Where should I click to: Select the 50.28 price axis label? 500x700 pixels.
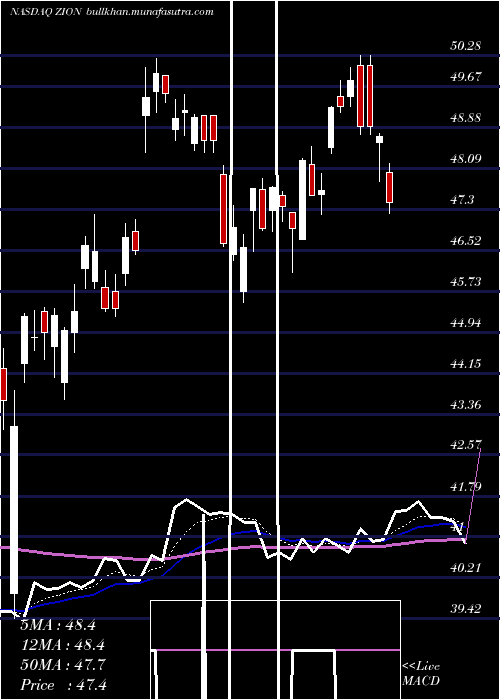coord(466,46)
